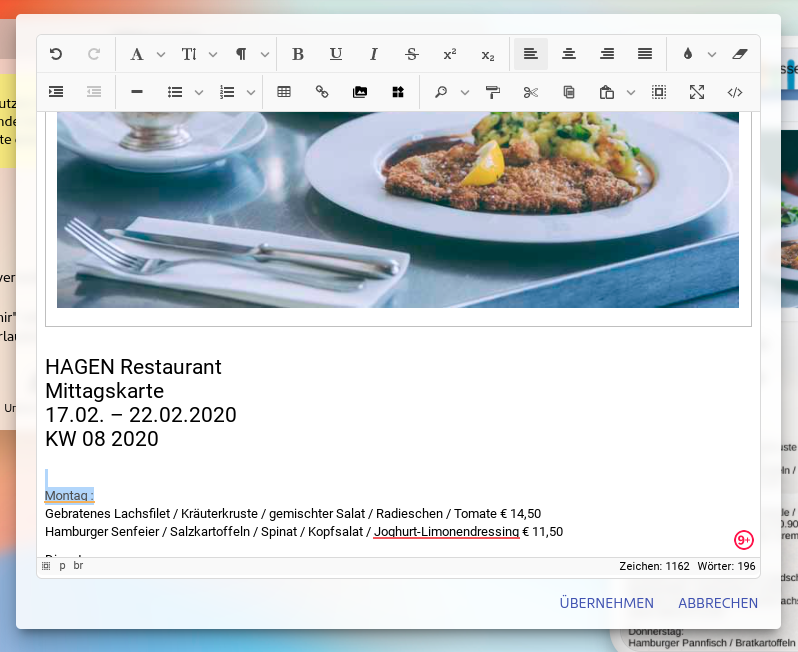The image size is (798, 652).
Task: Toggle subscript formatting
Action: coord(488,54)
